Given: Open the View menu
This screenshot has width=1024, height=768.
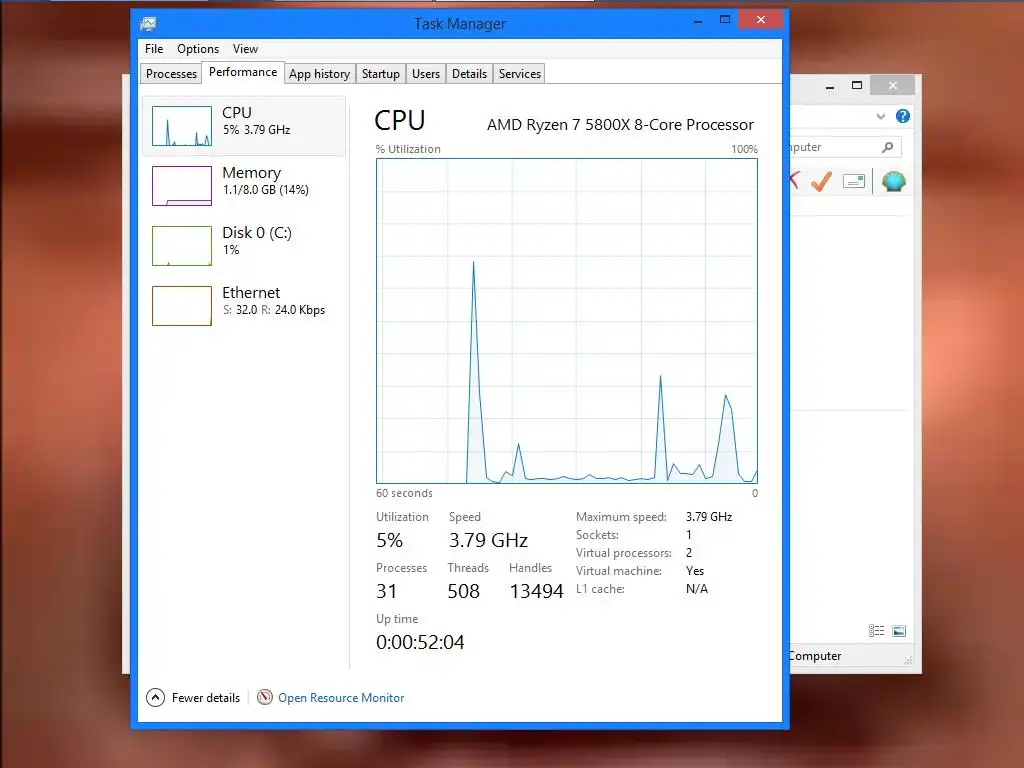Looking at the screenshot, I should pos(246,49).
